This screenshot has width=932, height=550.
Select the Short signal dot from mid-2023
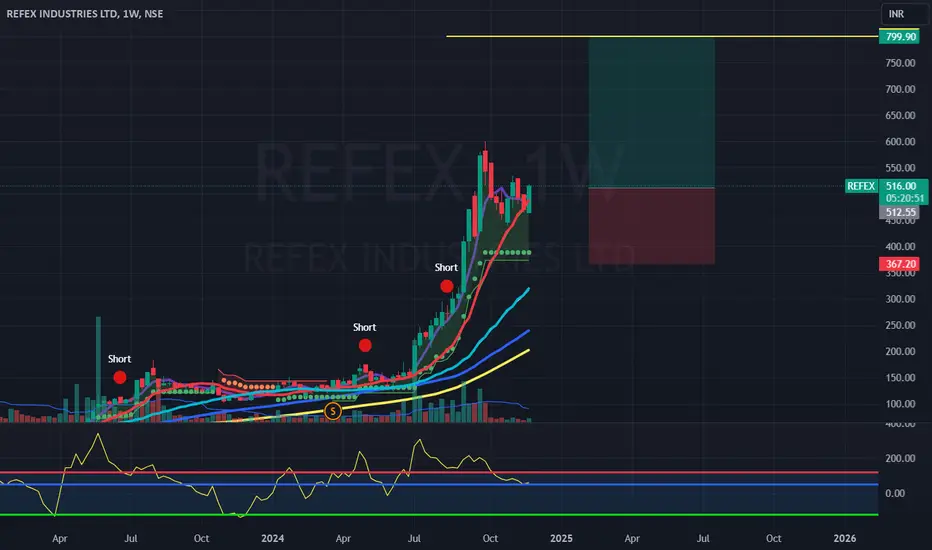coord(119,378)
